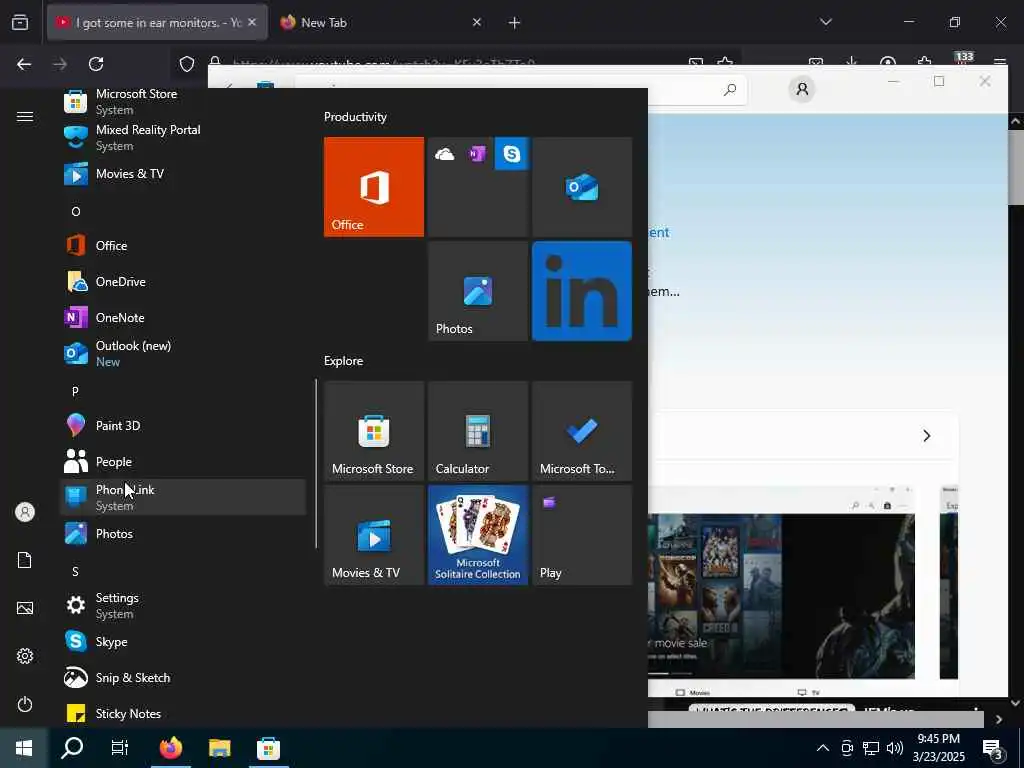
Task: Launch Mixed Reality Portal from app list
Action: point(183,137)
